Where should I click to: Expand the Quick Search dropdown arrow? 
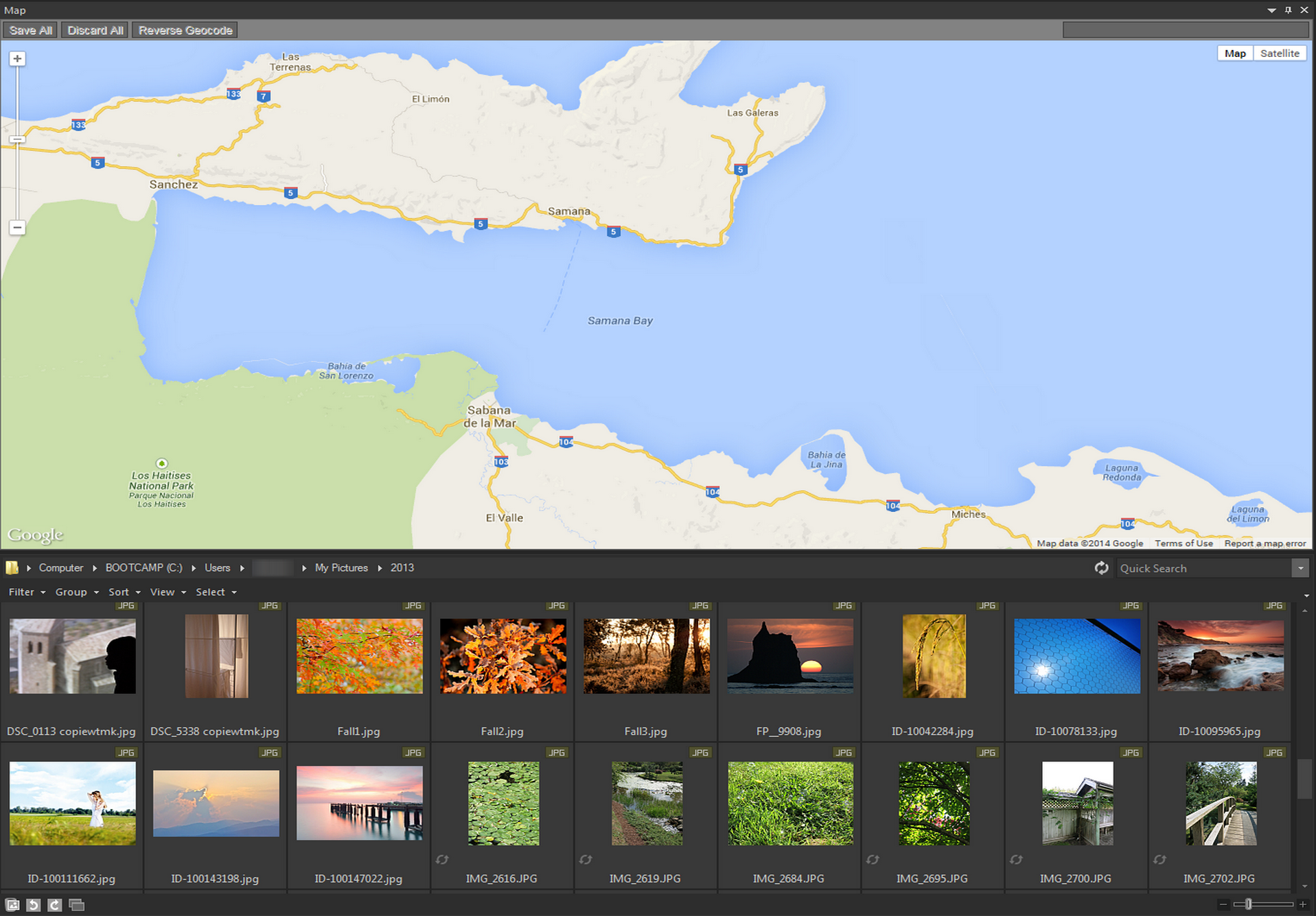1300,568
